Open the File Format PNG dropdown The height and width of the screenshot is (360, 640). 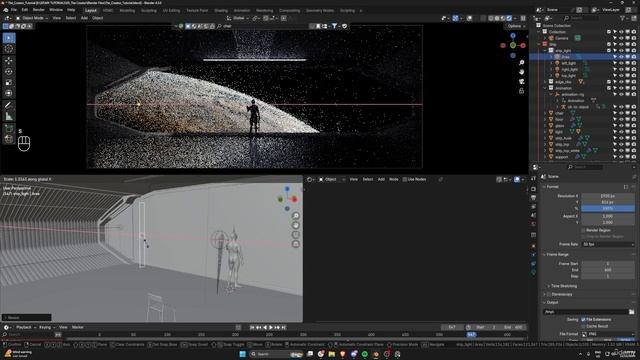[x=608, y=334]
